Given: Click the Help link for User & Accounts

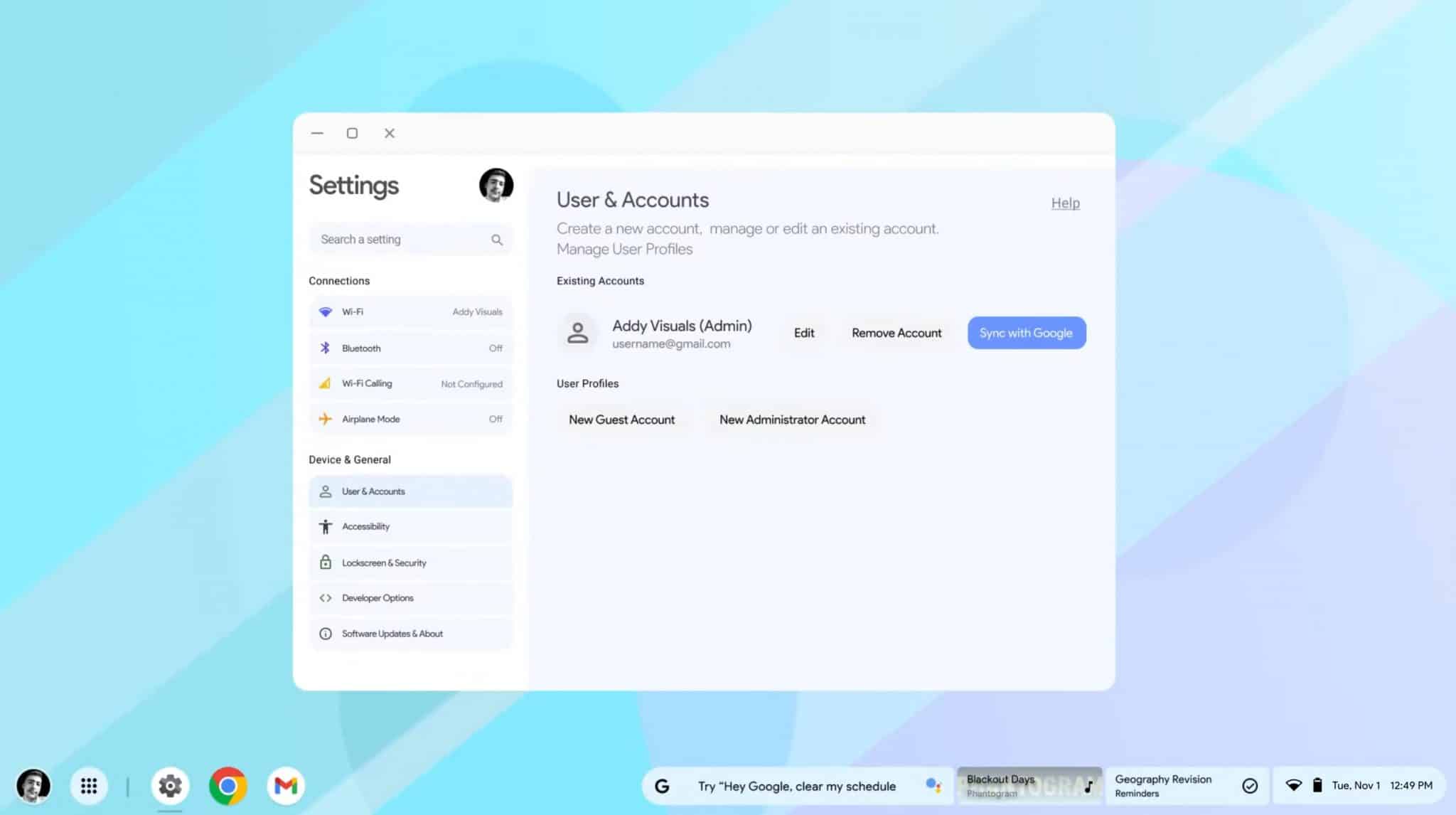Looking at the screenshot, I should 1065,202.
